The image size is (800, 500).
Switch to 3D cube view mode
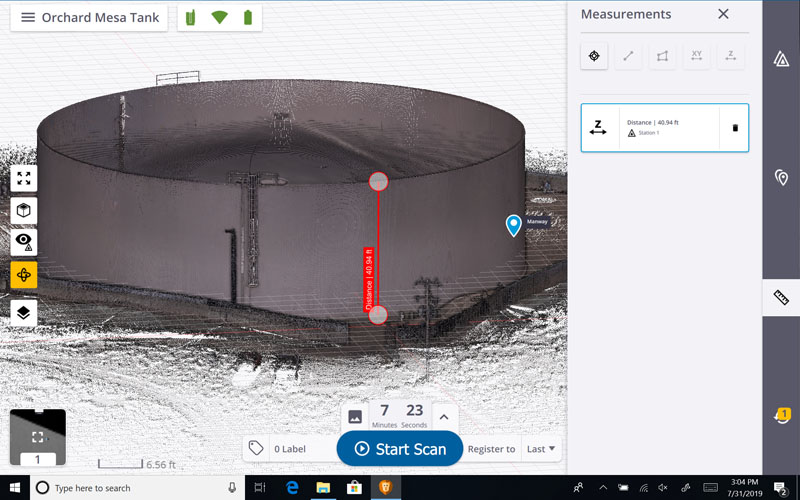(x=24, y=210)
